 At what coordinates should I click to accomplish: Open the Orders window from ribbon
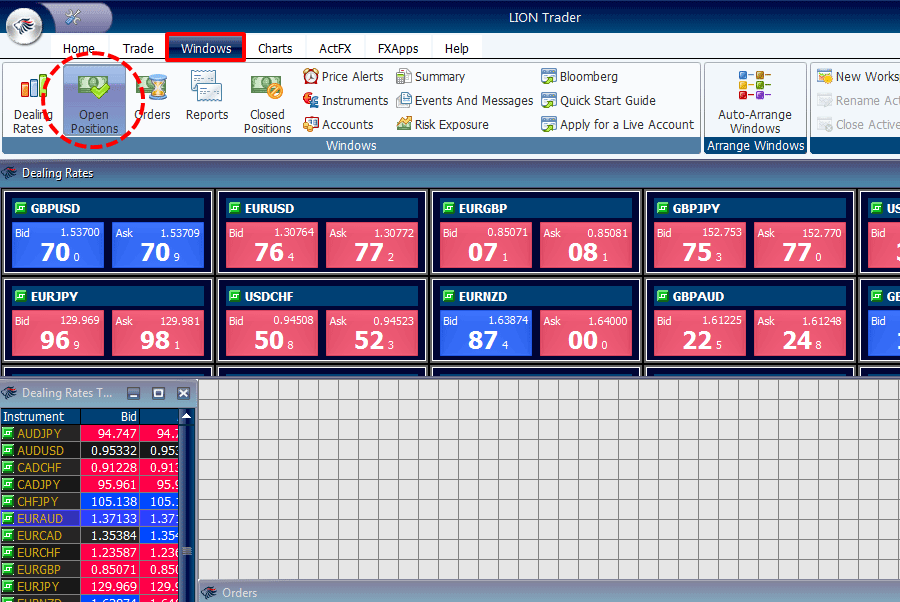coord(152,98)
